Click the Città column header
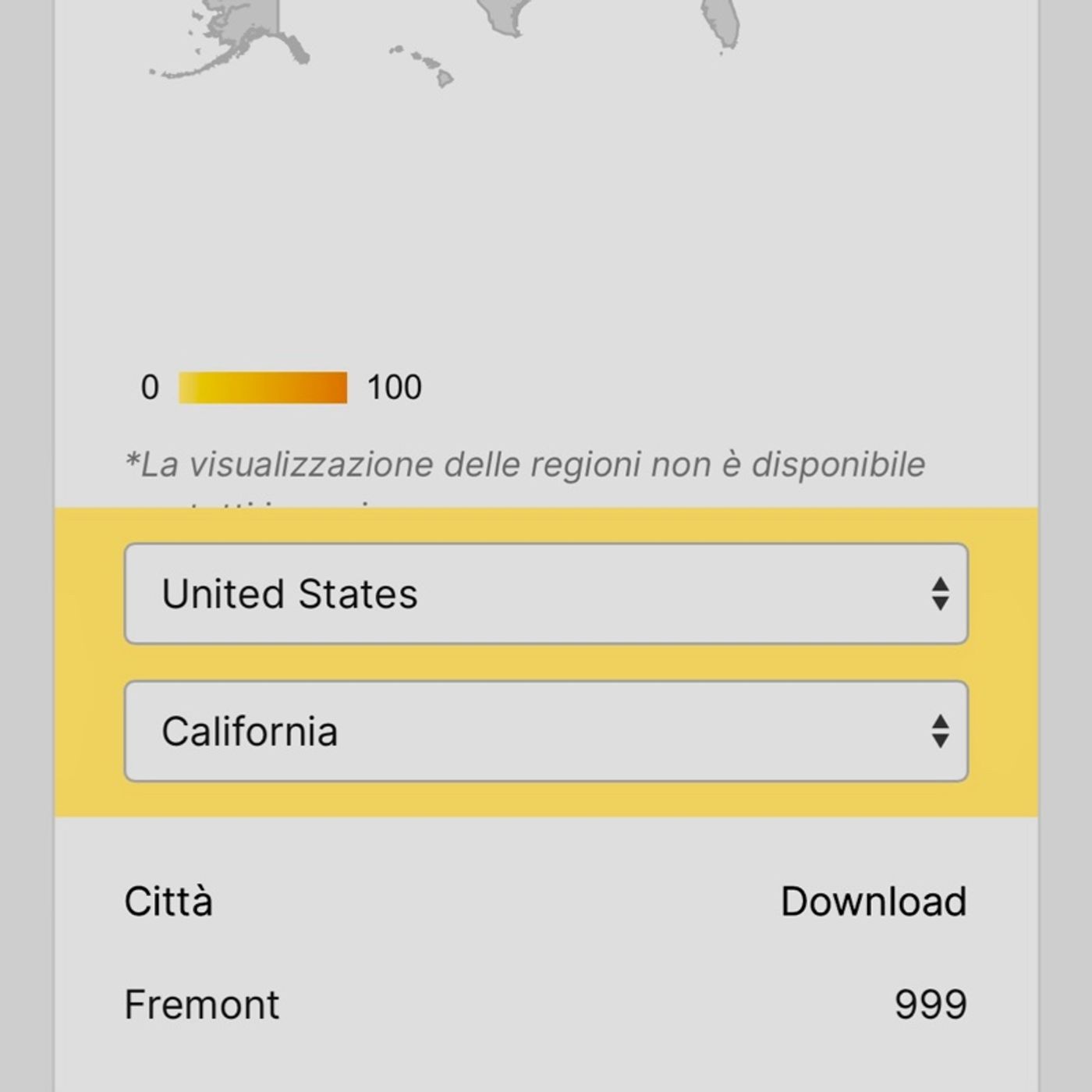Image resolution: width=1092 pixels, height=1092 pixels. coord(168,902)
